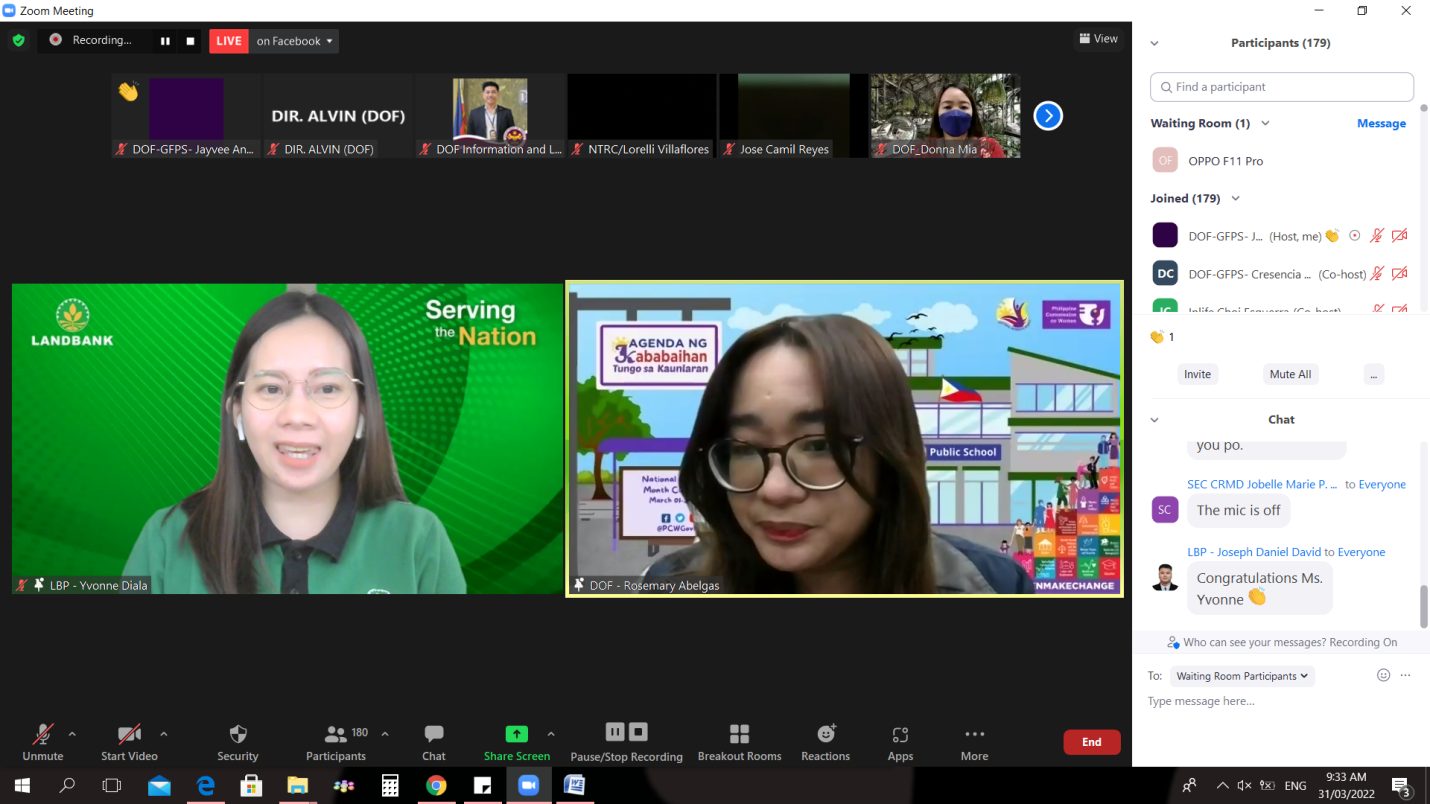Viewport: 1430px width, 804px height.
Task: Toggle mute icon for DOF-GFPS Cresencia row
Action: [1377, 274]
